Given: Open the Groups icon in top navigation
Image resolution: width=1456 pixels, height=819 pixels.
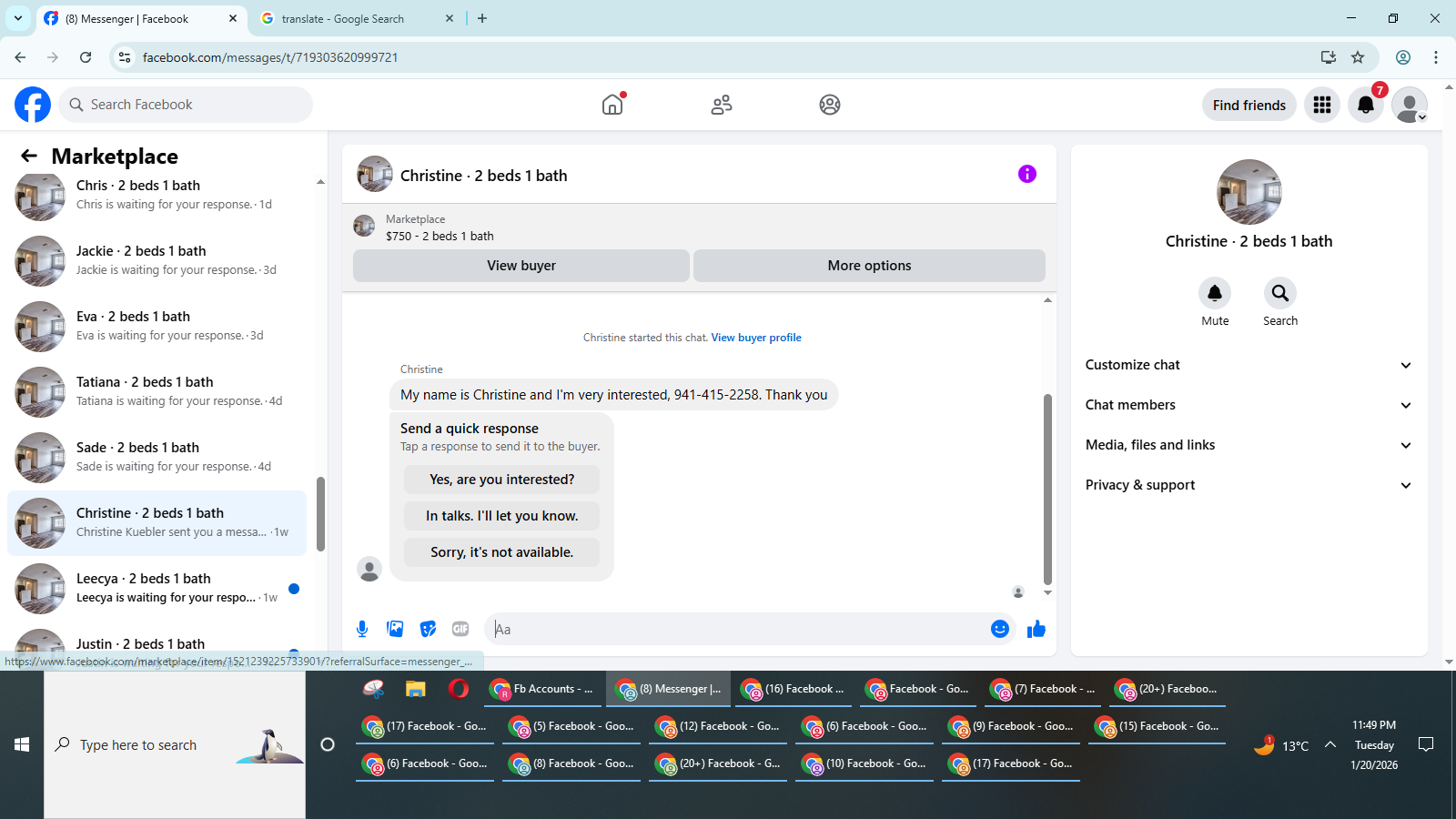Looking at the screenshot, I should [x=830, y=105].
